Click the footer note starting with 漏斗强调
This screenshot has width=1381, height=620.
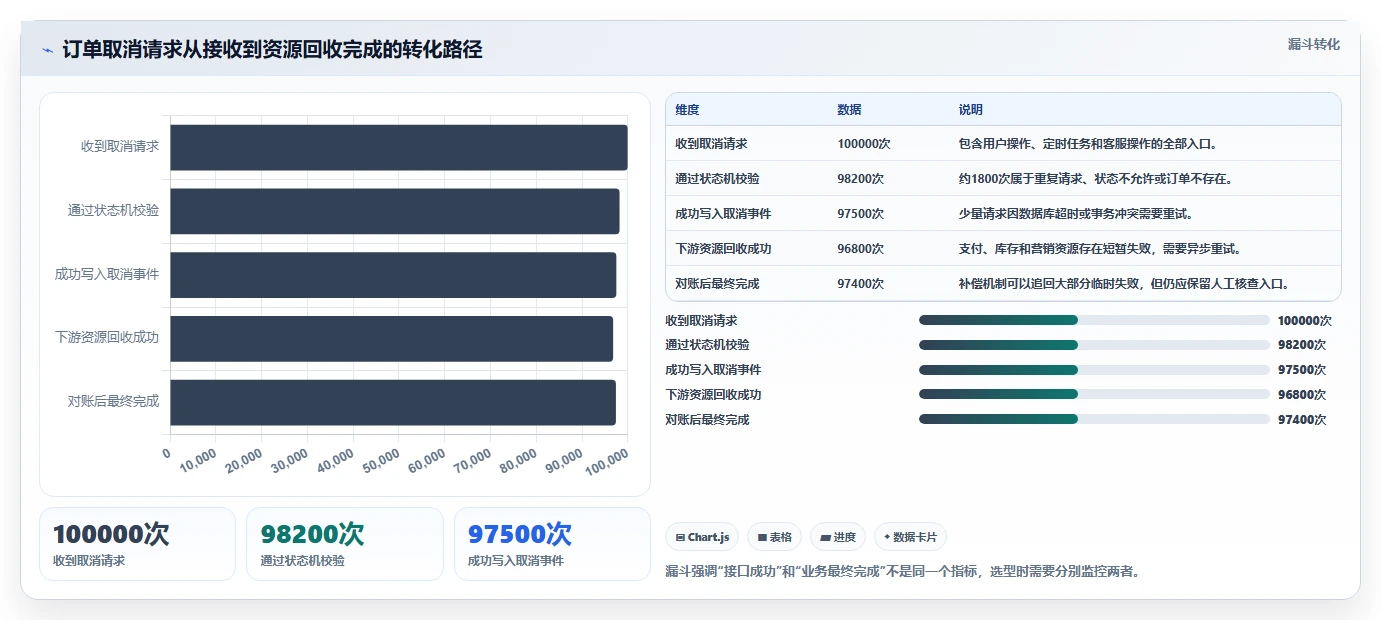pos(903,572)
